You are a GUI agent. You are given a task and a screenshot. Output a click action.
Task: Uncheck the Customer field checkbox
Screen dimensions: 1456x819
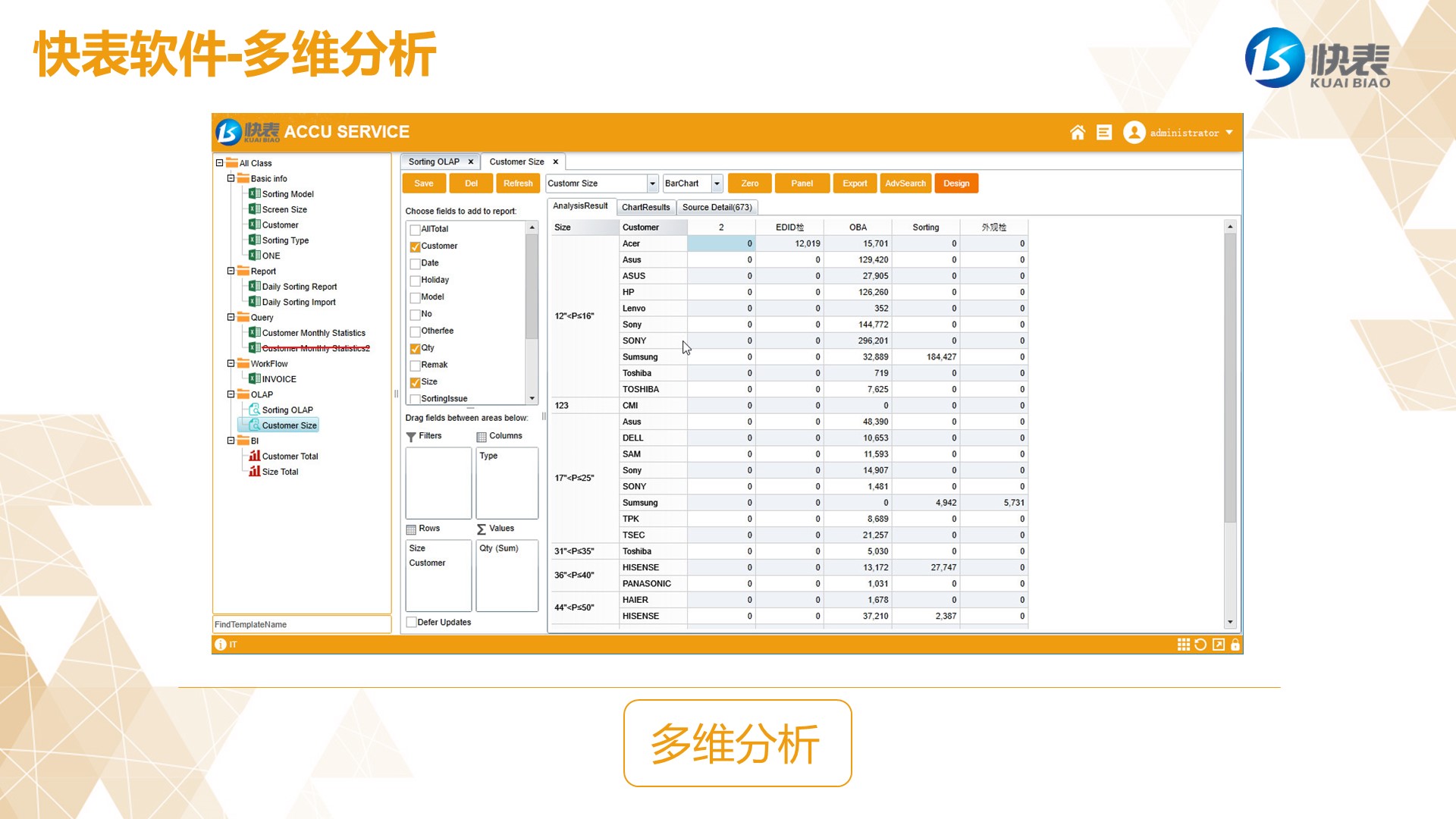(415, 246)
